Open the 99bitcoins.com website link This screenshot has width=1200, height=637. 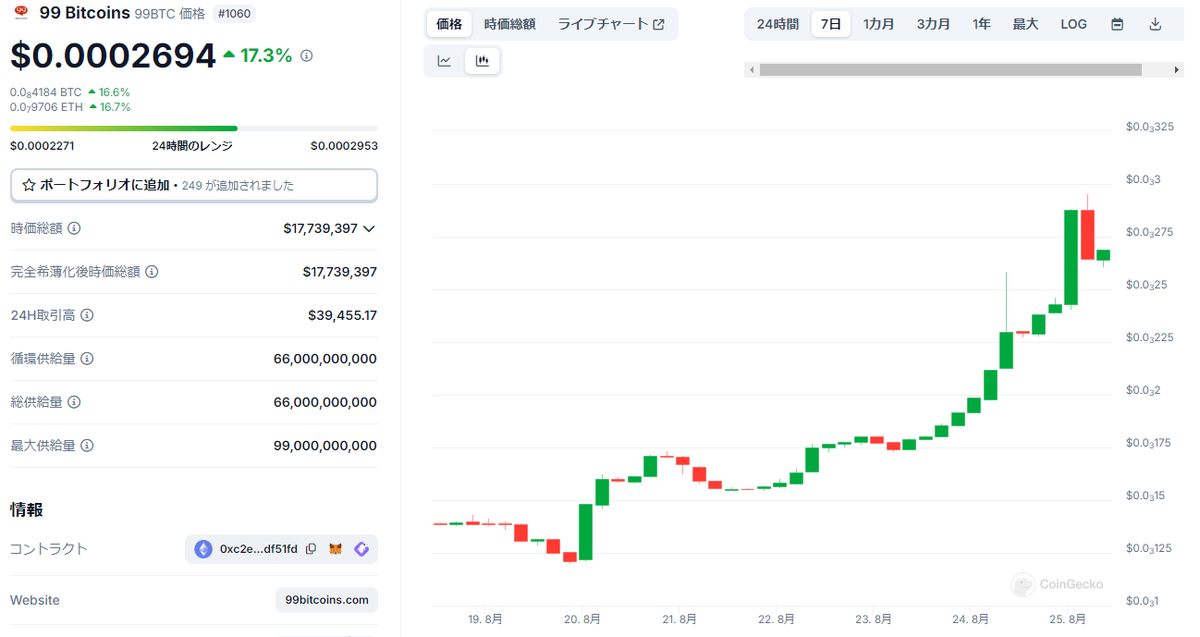(327, 600)
